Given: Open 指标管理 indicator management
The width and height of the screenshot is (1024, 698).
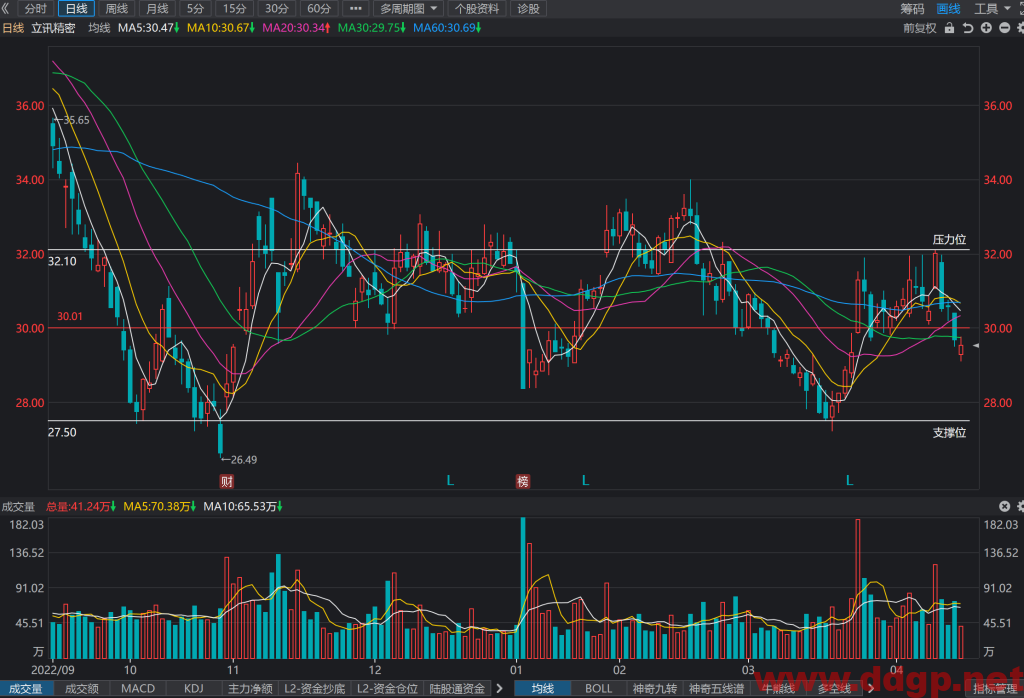Looking at the screenshot, I should point(995,688).
